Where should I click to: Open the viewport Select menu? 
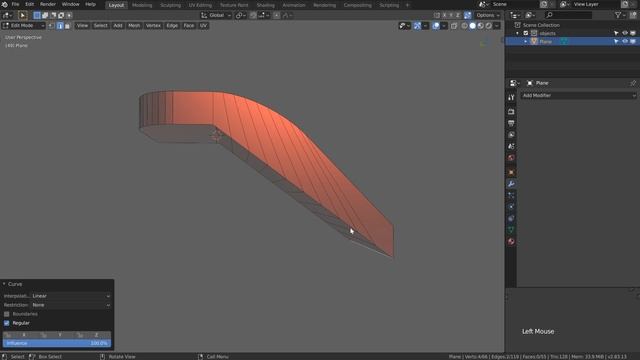coord(100,26)
